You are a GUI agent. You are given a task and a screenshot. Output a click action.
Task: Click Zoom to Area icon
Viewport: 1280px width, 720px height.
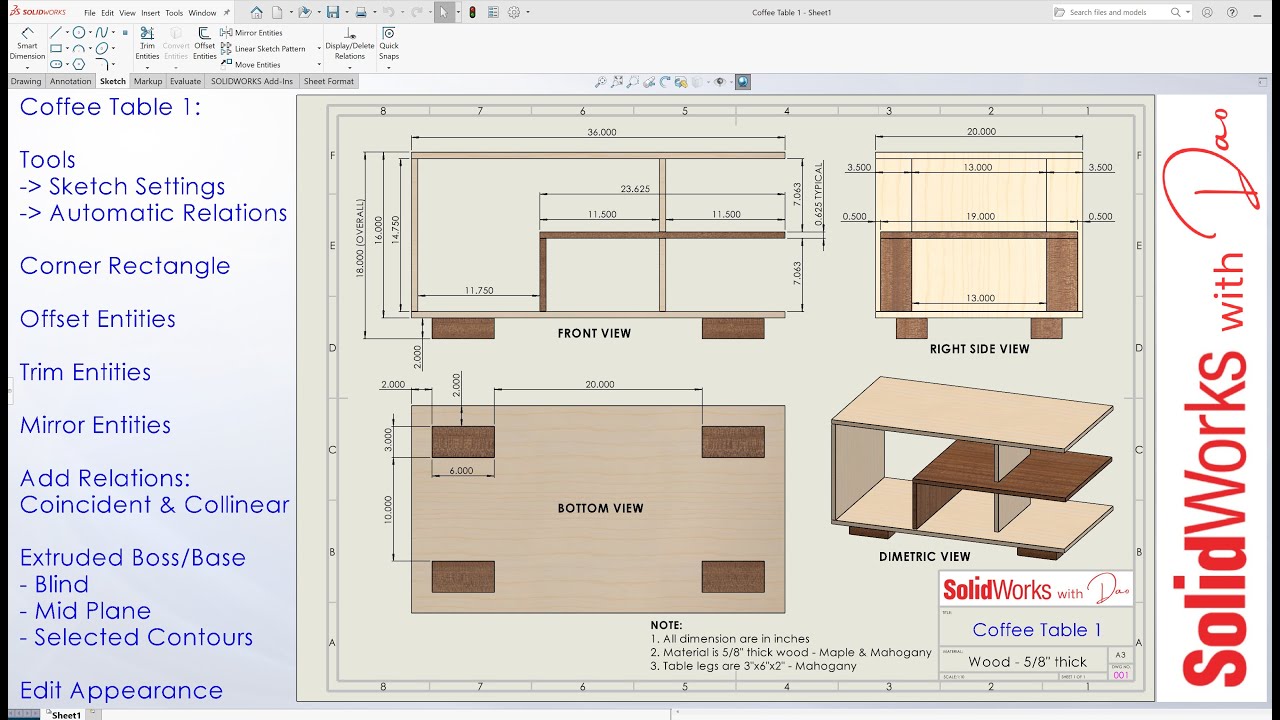633,82
